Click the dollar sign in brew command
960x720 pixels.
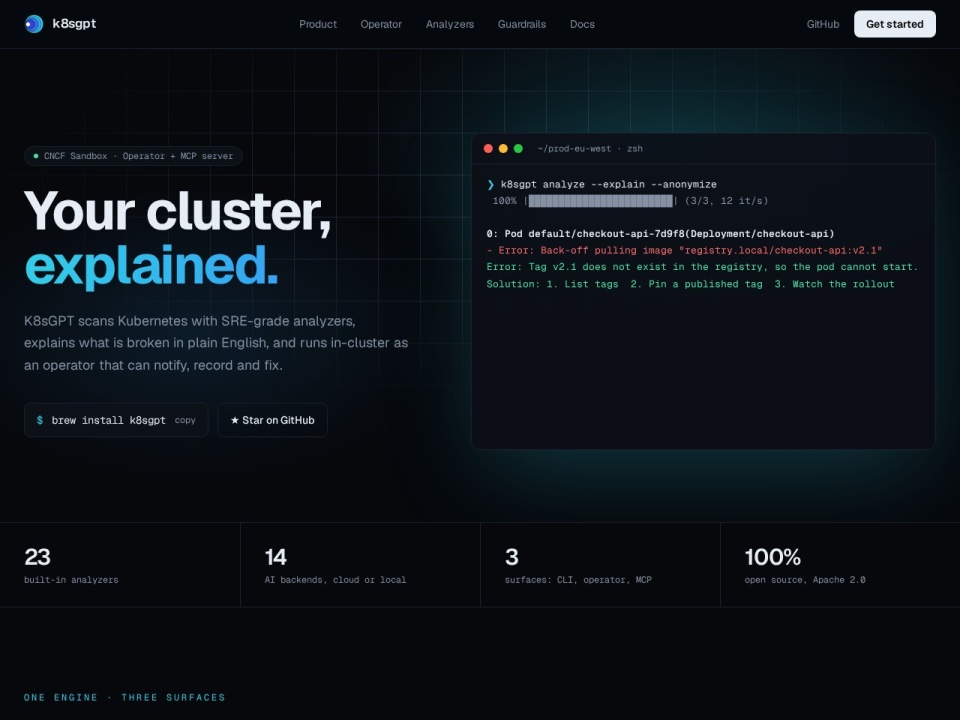(x=40, y=420)
